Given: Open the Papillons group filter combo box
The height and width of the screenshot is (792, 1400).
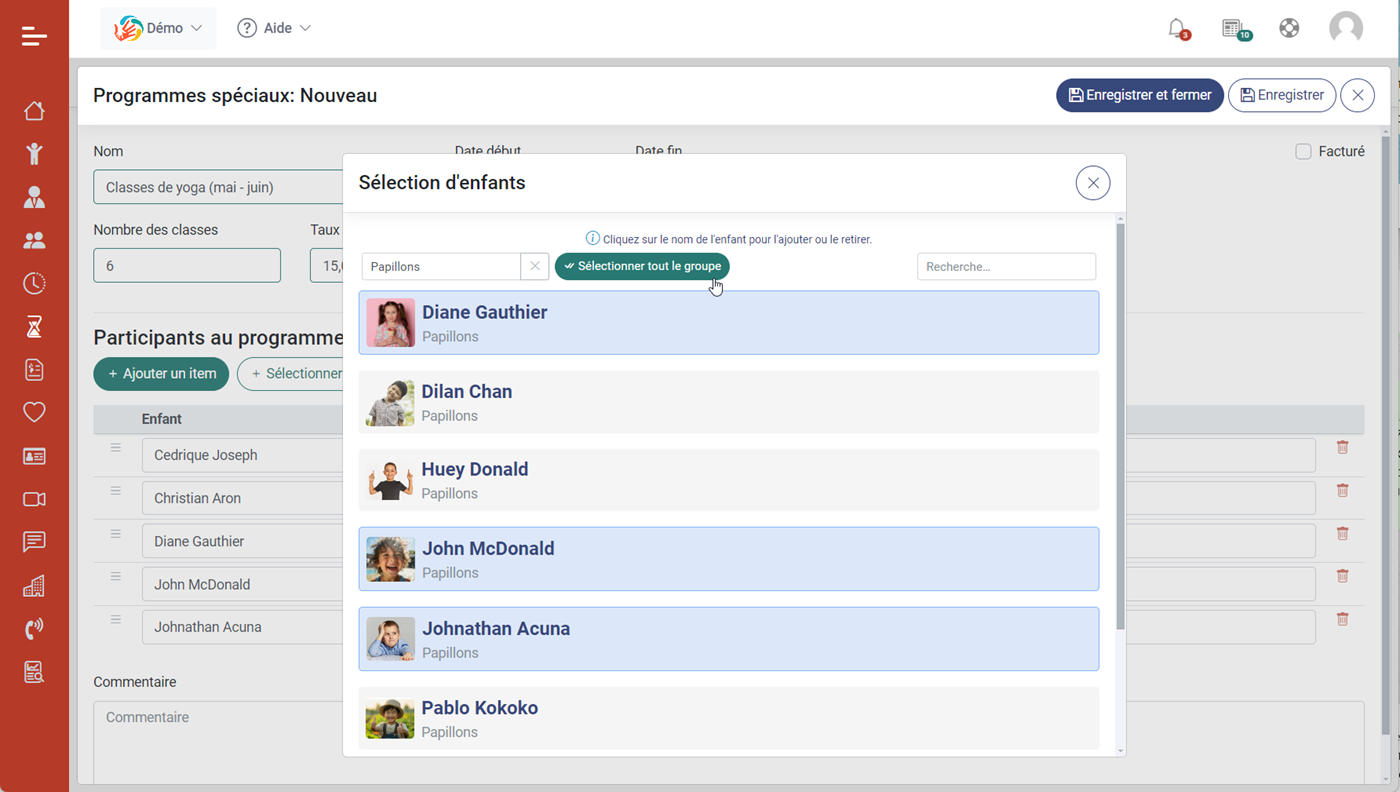Looking at the screenshot, I should click(441, 267).
